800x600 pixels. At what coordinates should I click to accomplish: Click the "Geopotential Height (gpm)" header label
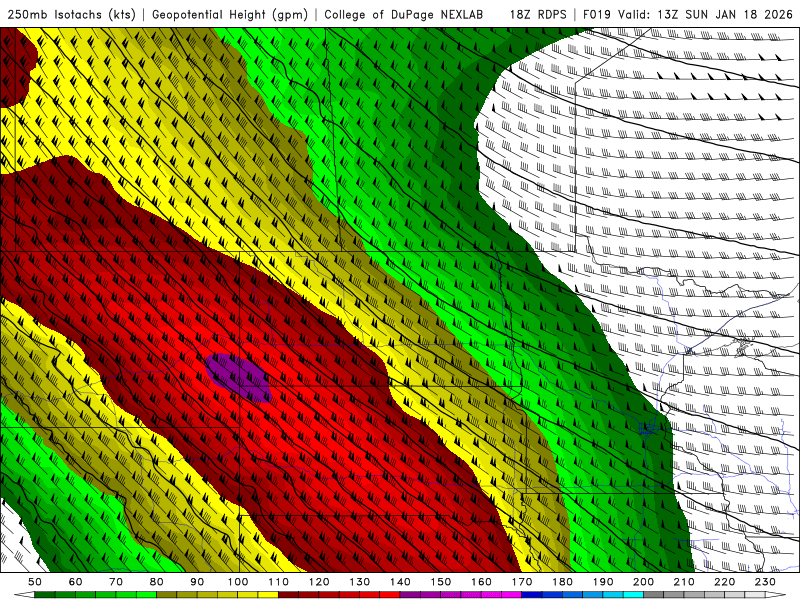230,14
